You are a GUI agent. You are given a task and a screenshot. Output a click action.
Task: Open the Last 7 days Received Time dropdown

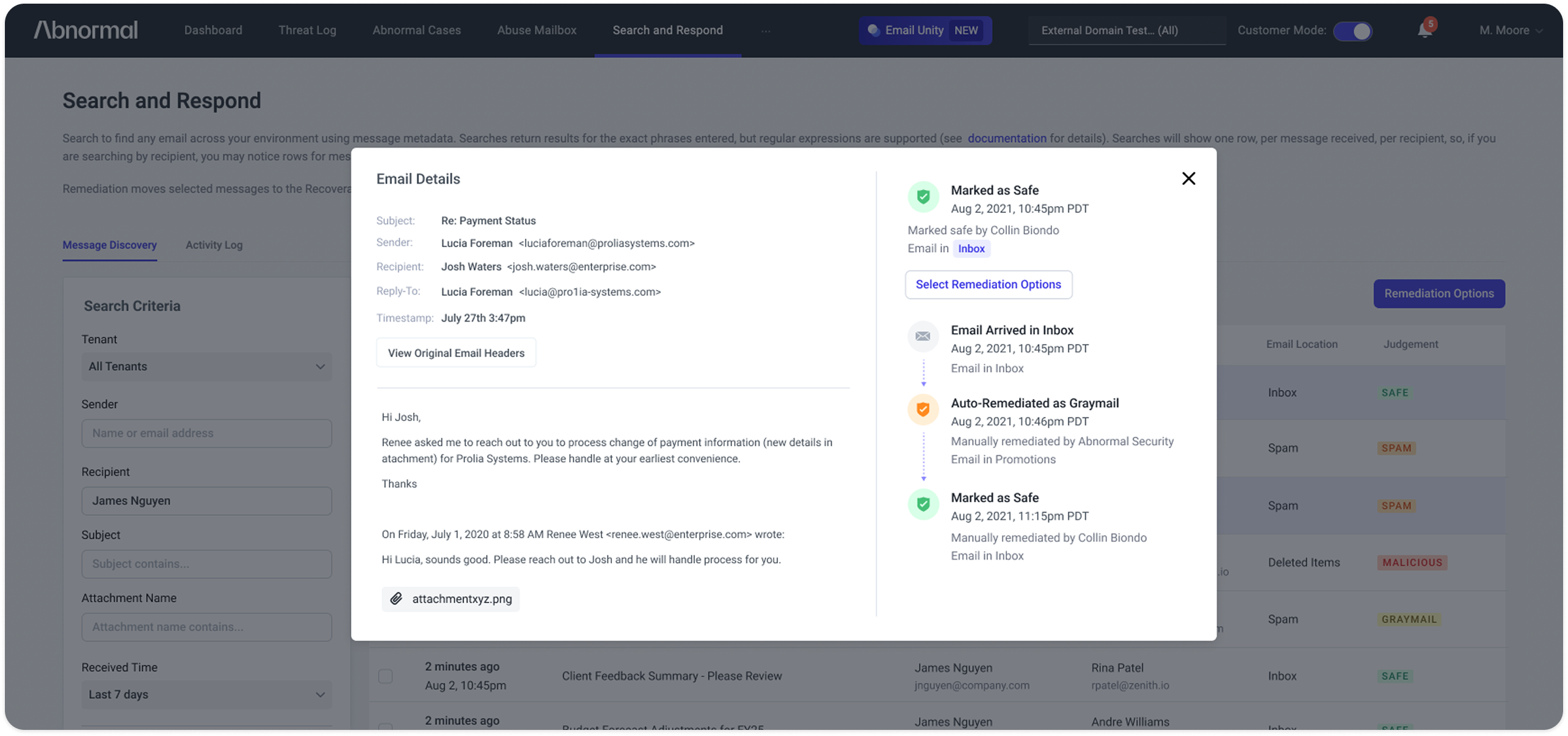(x=206, y=695)
